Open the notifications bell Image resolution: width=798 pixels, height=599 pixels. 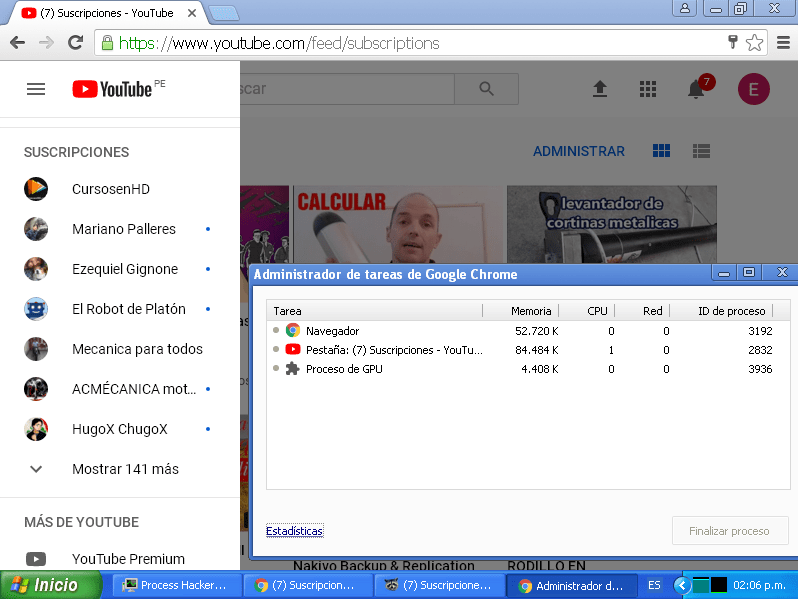tap(696, 89)
